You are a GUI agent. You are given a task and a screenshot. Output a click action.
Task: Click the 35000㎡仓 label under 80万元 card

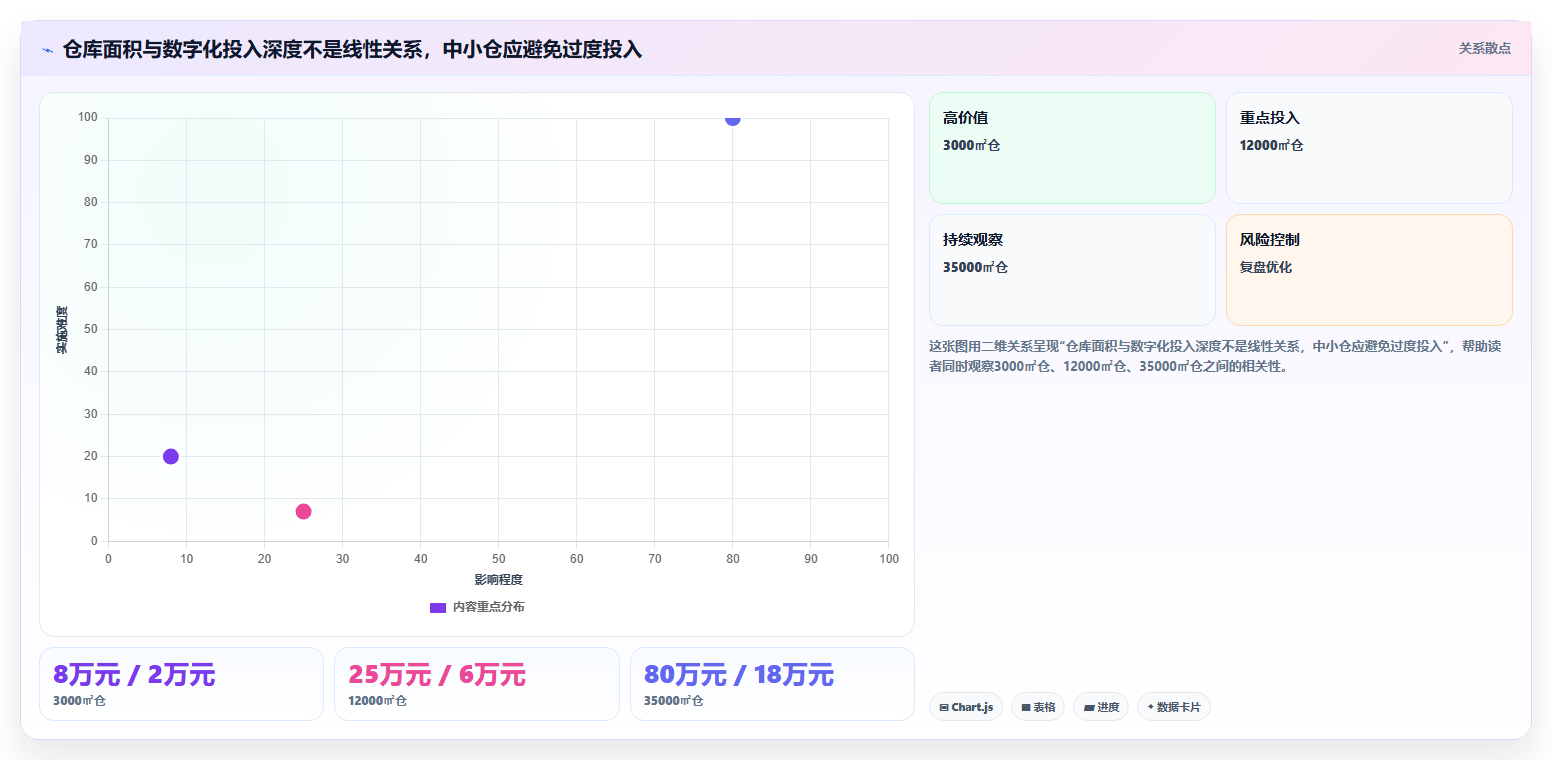(674, 701)
